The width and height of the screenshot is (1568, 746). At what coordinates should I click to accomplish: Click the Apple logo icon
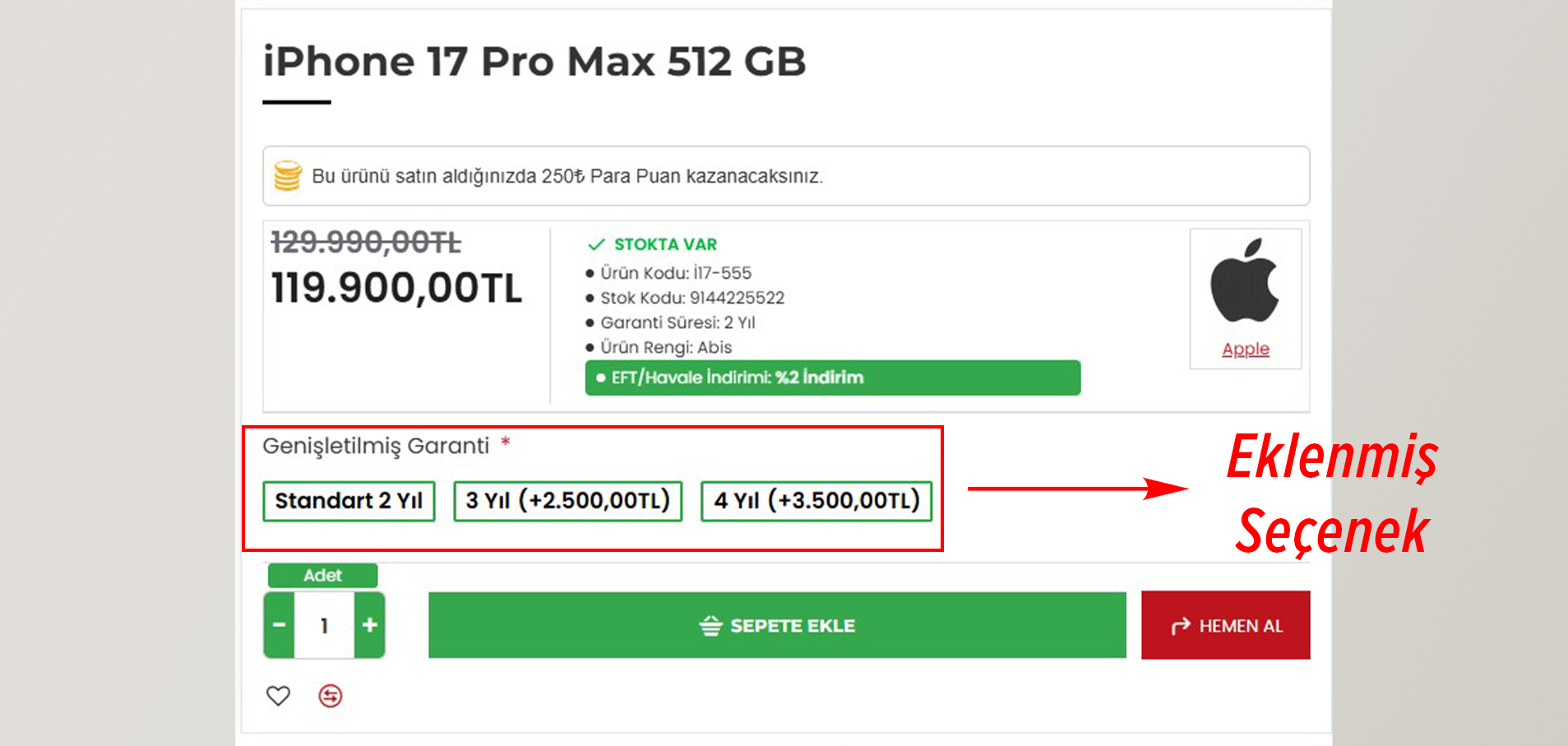1244,284
